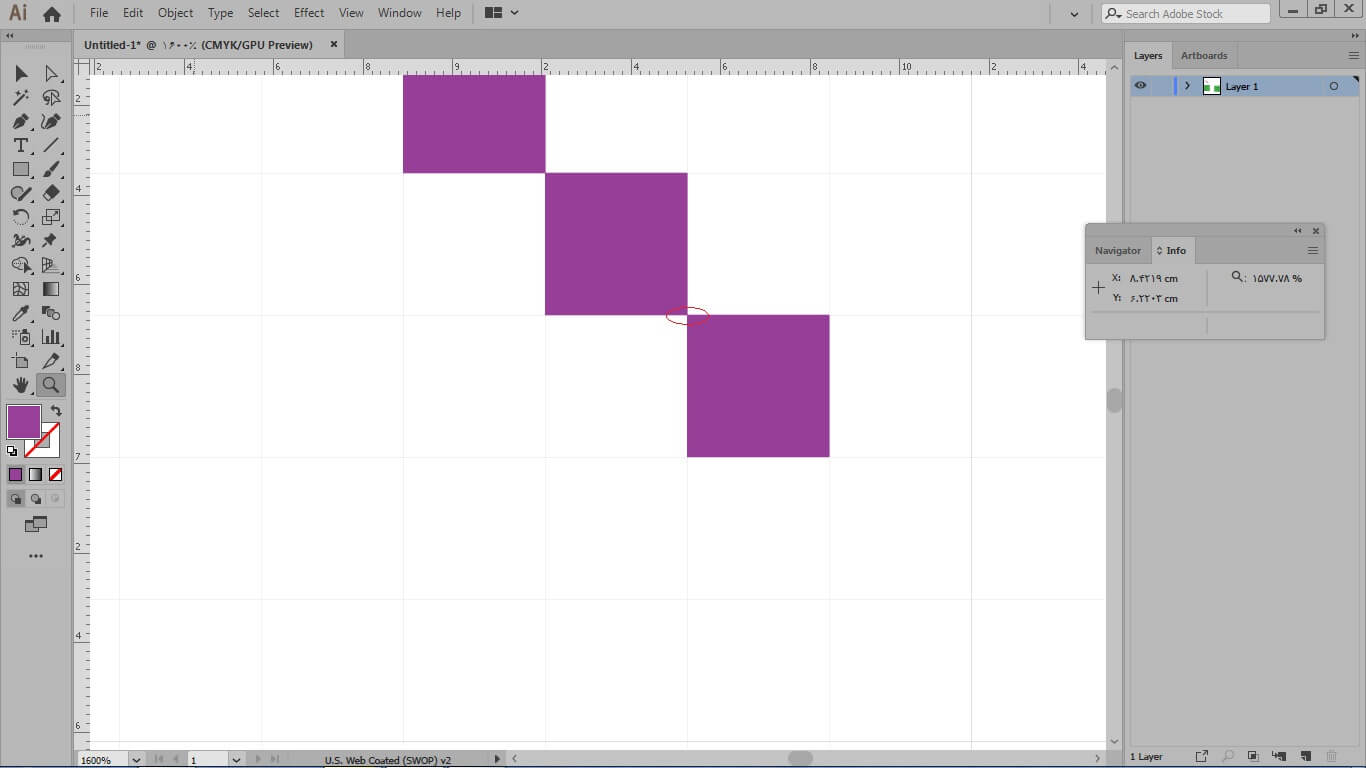Select the Magic Wand tool
The width and height of the screenshot is (1366, 768).
click(20, 97)
